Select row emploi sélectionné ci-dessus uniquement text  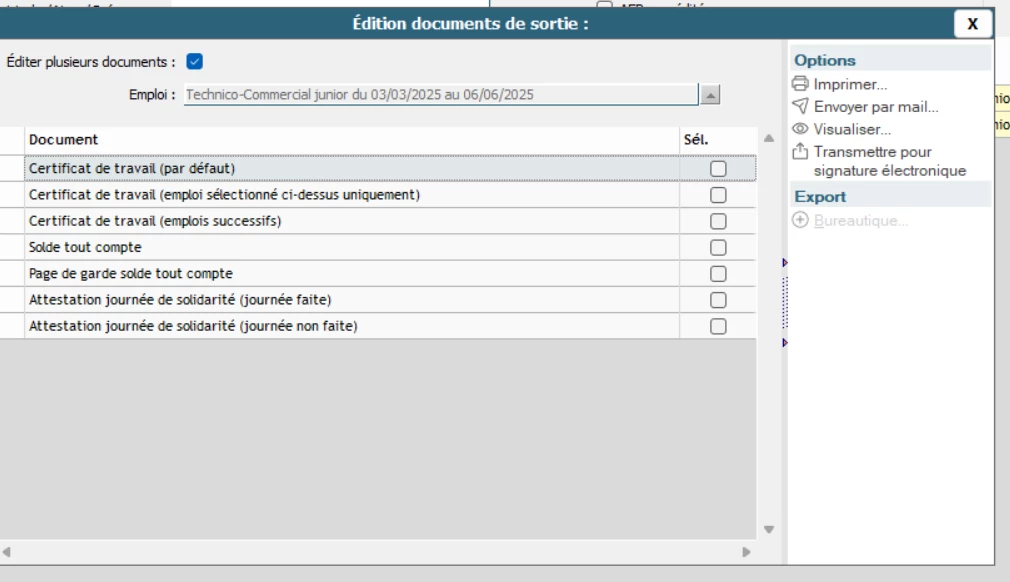point(224,194)
